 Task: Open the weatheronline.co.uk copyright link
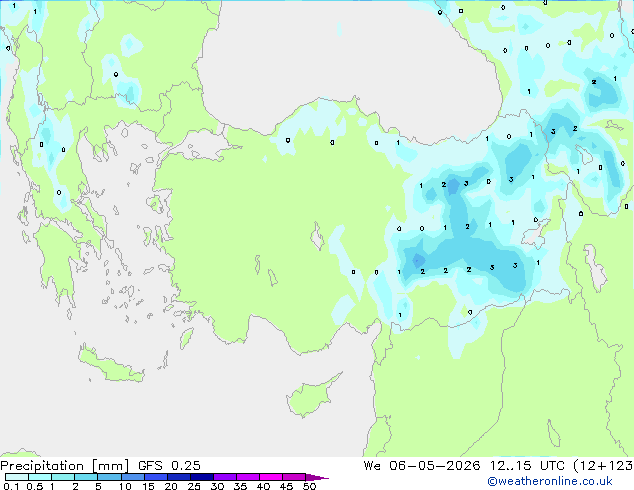point(550,481)
